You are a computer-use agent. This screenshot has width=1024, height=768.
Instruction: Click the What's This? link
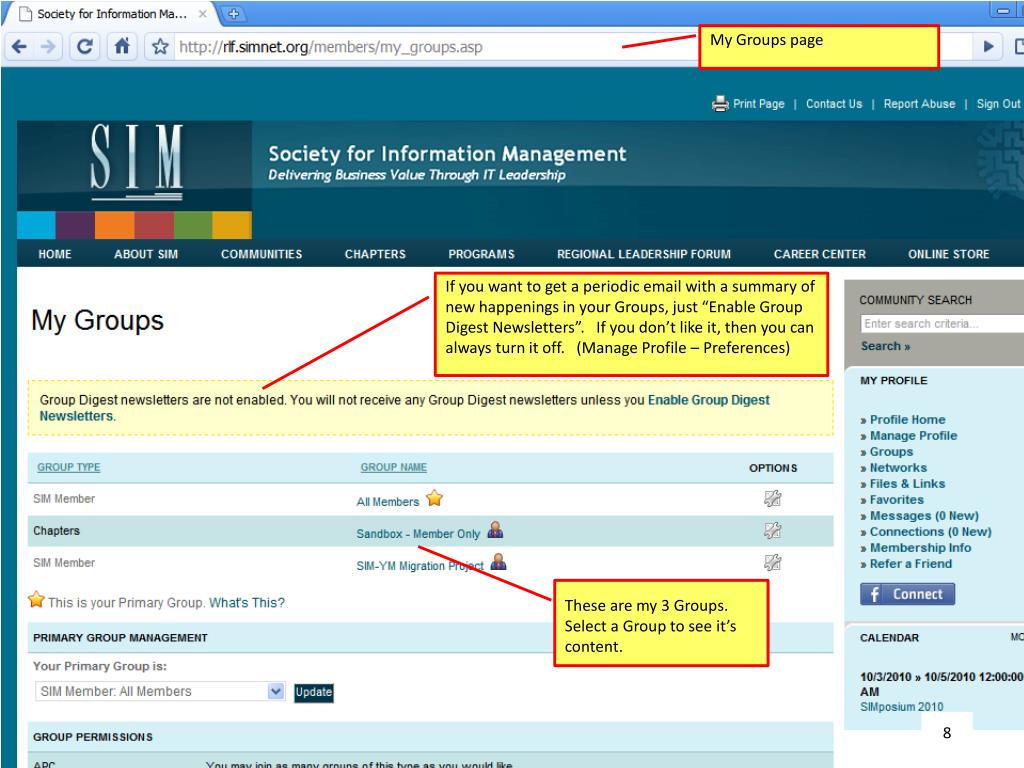(x=247, y=603)
